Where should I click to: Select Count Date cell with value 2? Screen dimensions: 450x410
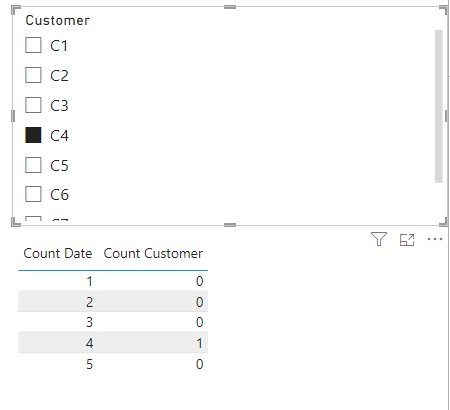pos(58,302)
